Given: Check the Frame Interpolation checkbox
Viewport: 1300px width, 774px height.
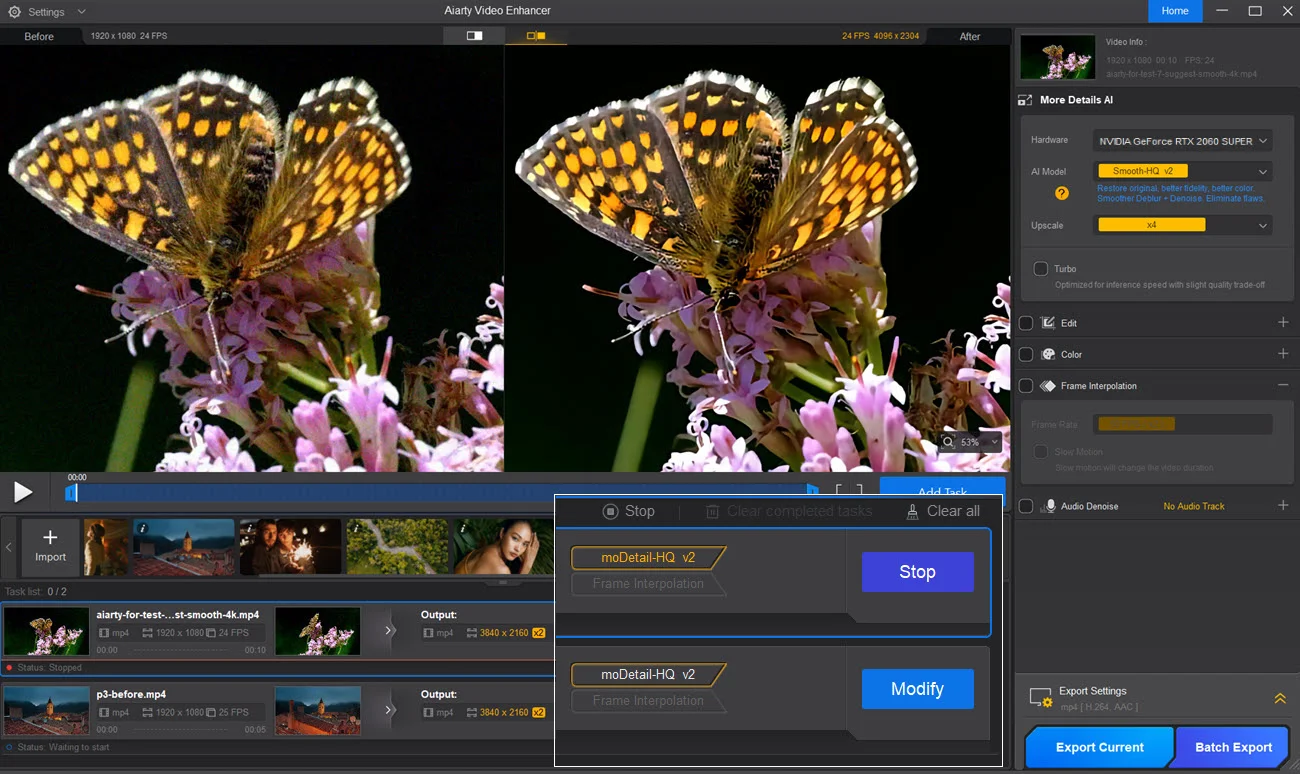Looking at the screenshot, I should click(1025, 385).
